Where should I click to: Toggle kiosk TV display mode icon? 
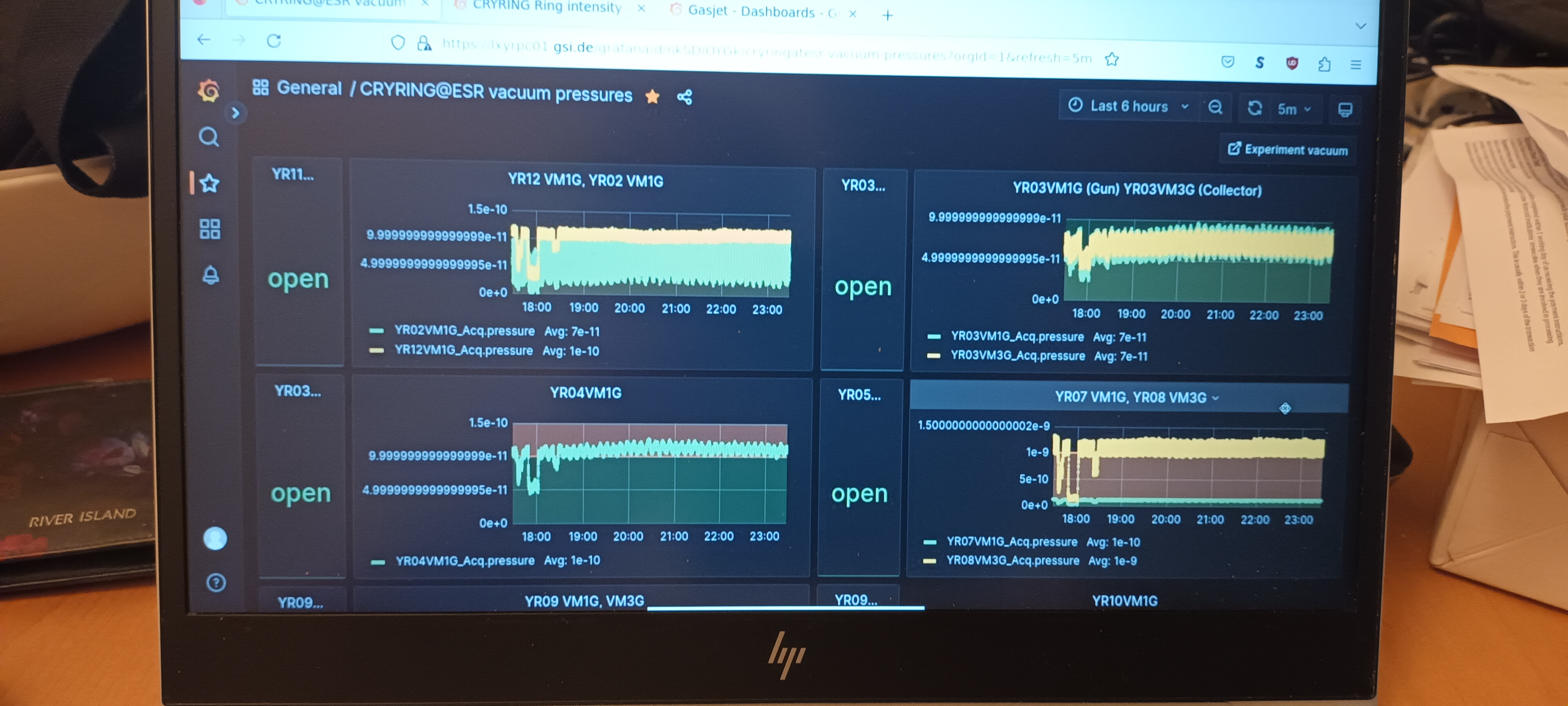[1345, 110]
